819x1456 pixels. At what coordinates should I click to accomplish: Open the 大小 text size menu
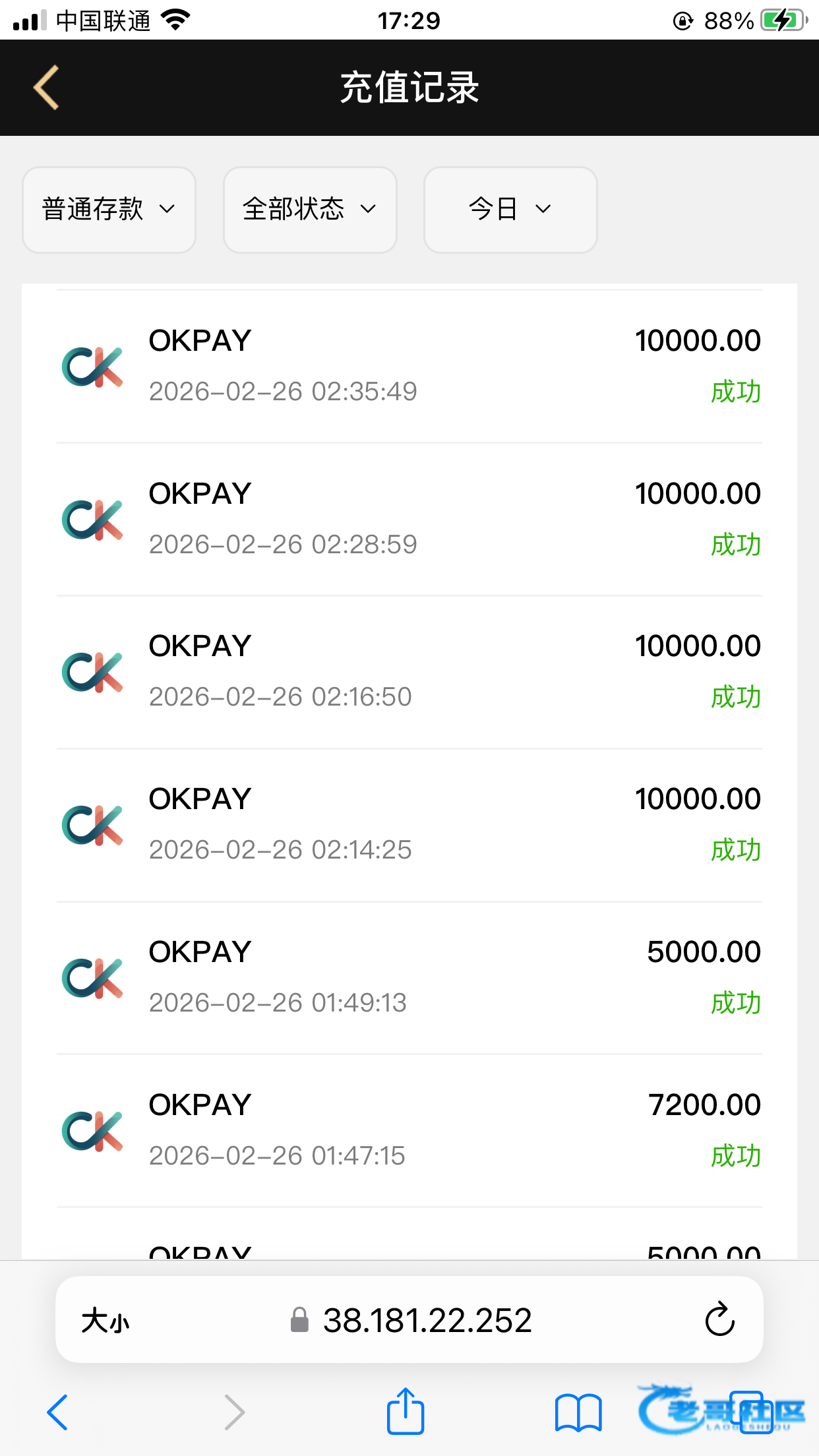click(106, 1321)
